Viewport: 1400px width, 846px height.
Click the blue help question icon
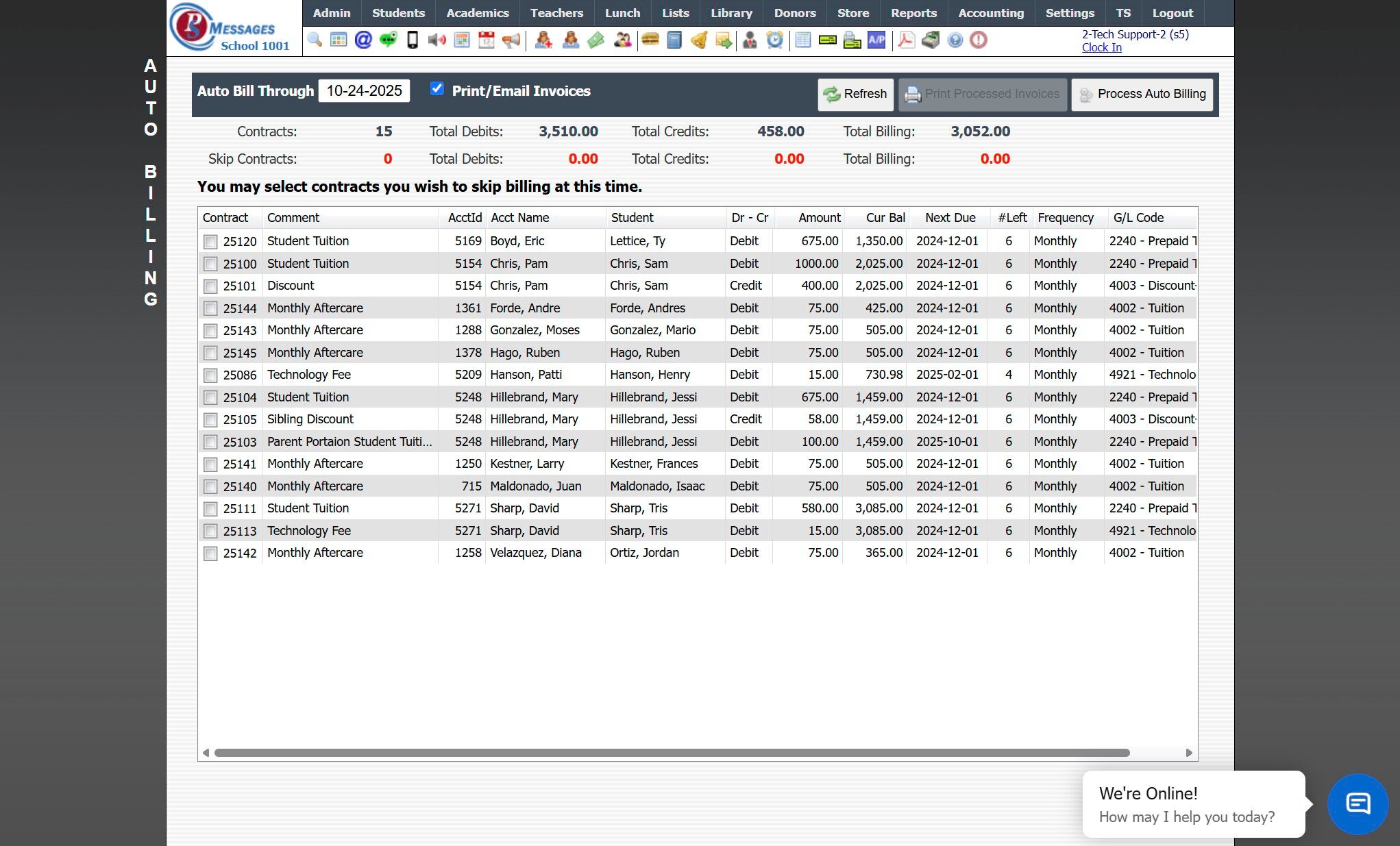click(955, 40)
